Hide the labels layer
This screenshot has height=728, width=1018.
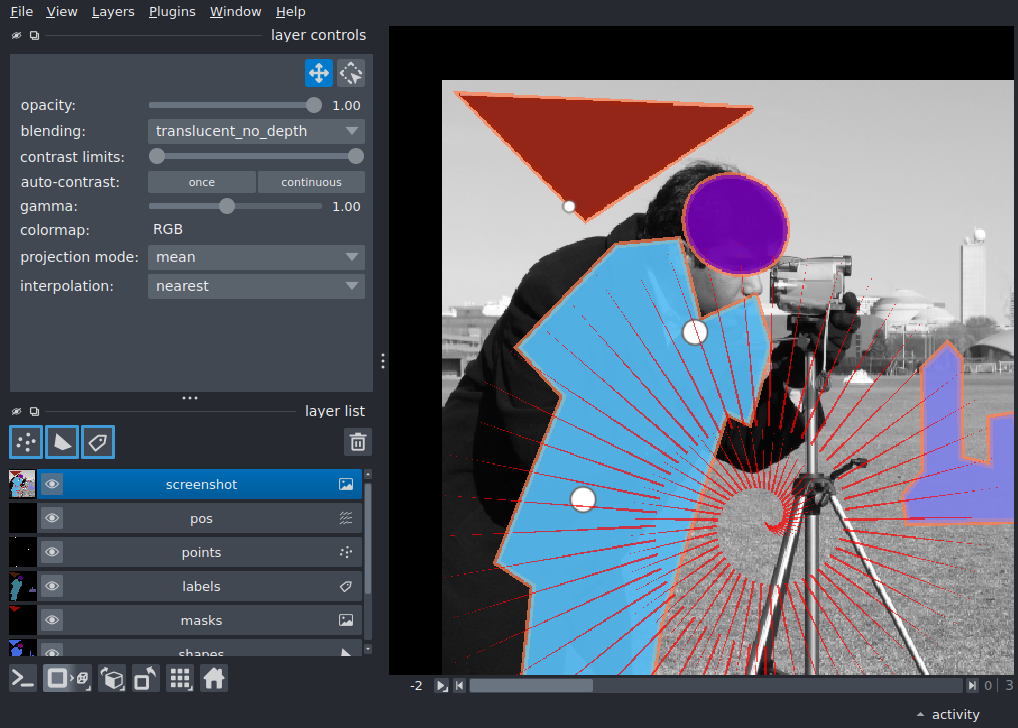click(x=52, y=586)
